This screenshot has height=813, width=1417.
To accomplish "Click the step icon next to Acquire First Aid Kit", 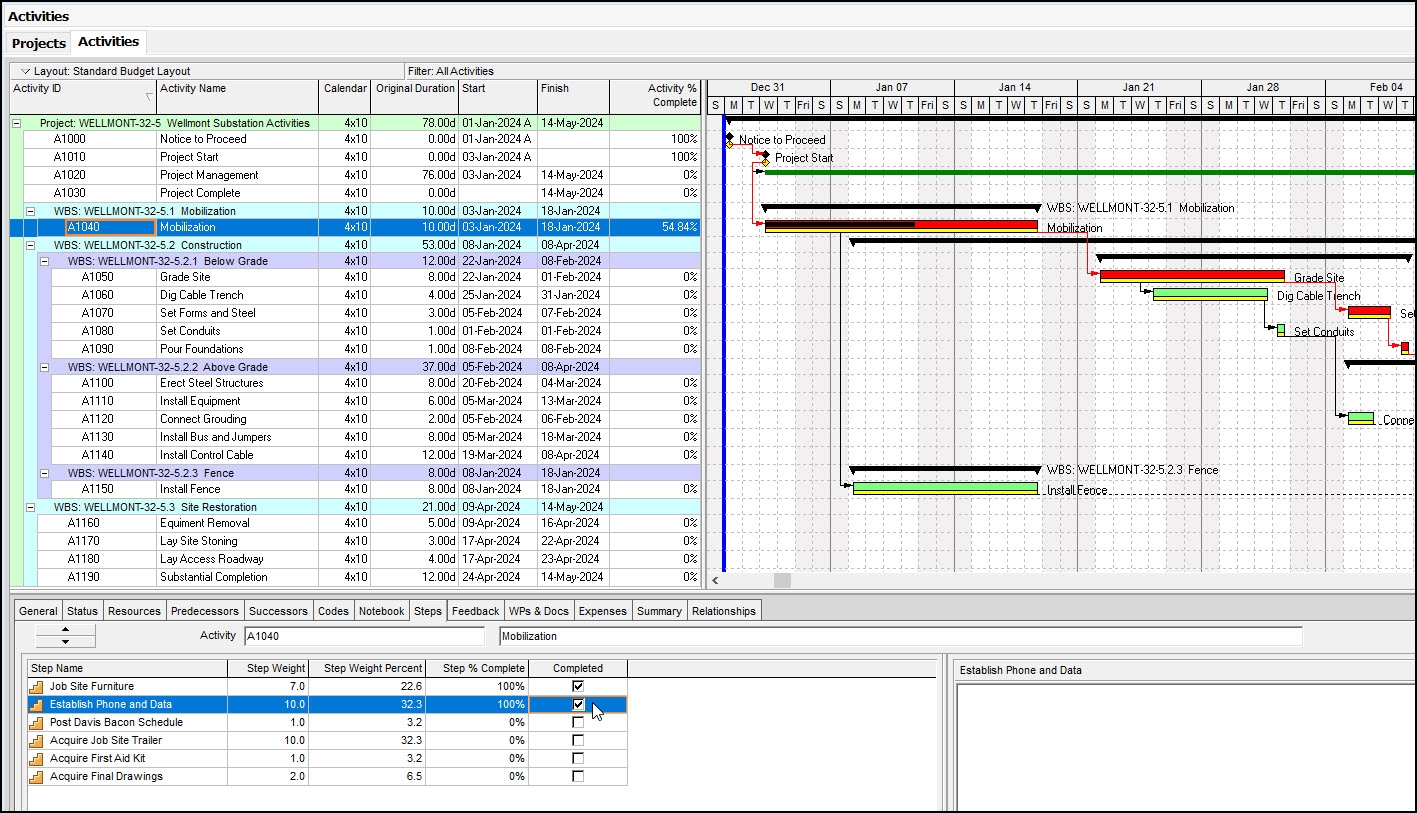I will 37,759.
